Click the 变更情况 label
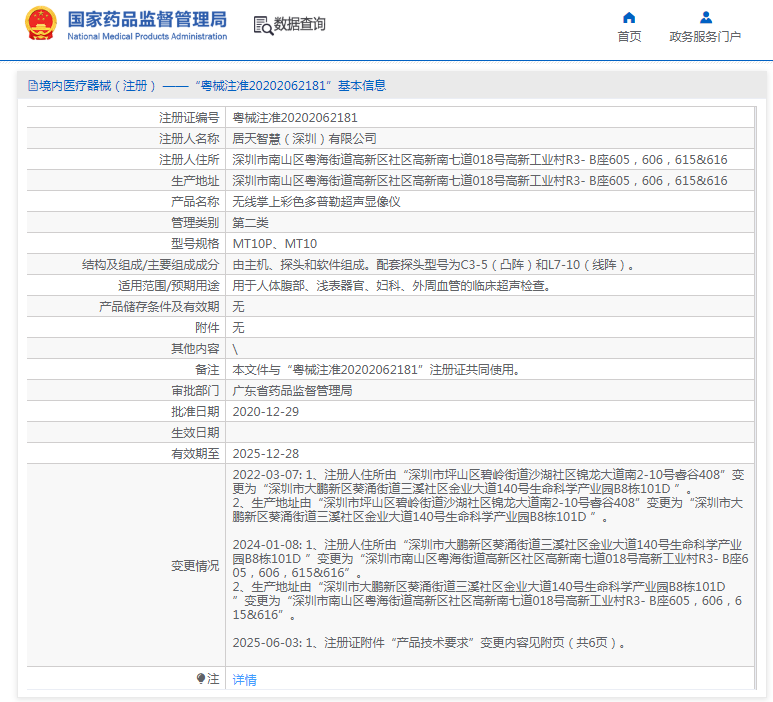The width and height of the screenshot is (773, 702). tap(195, 565)
